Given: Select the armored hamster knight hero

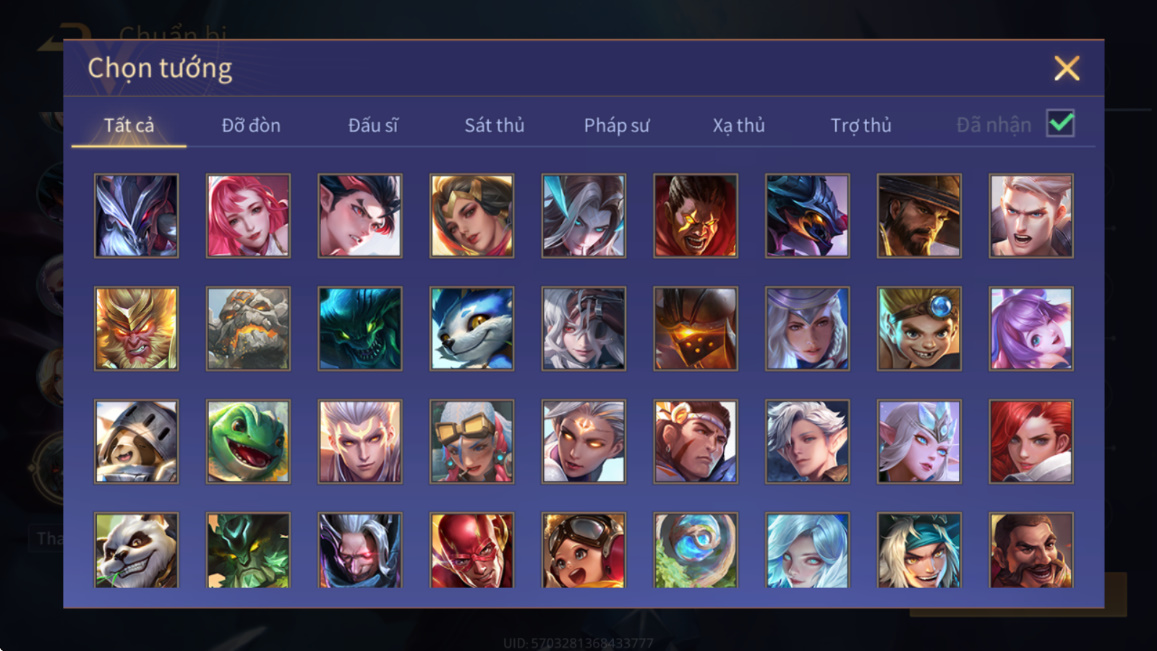Looking at the screenshot, I should click(x=137, y=441).
